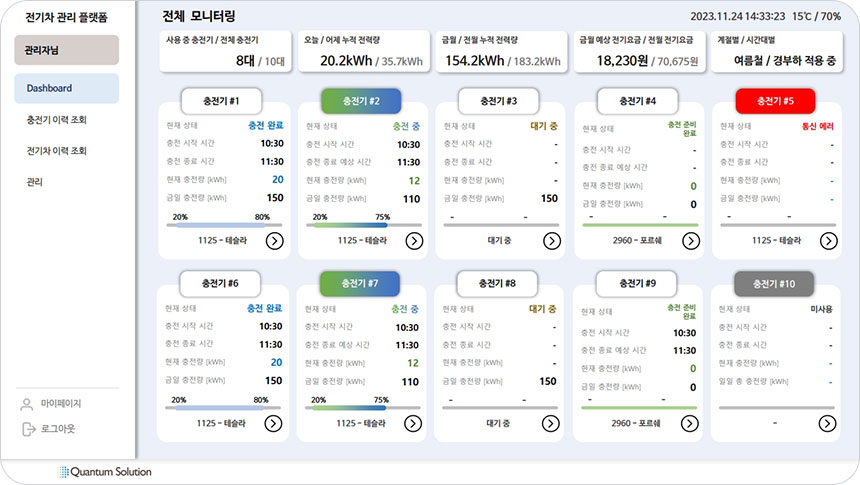Image resolution: width=860 pixels, height=485 pixels.
Task: Click arrow icon on 충전기 #3 card
Action: 551,240
